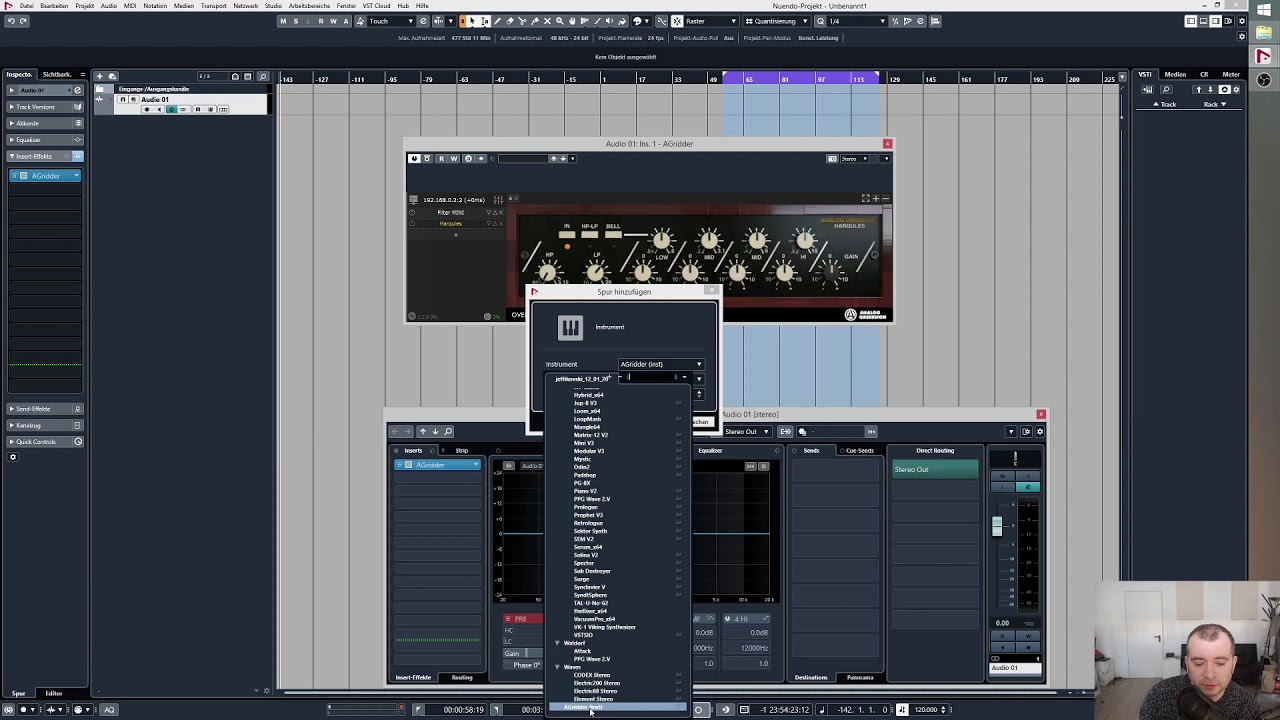This screenshot has width=1280, height=720.
Task: Click the add track plus button
Action: pyautogui.click(x=99, y=76)
